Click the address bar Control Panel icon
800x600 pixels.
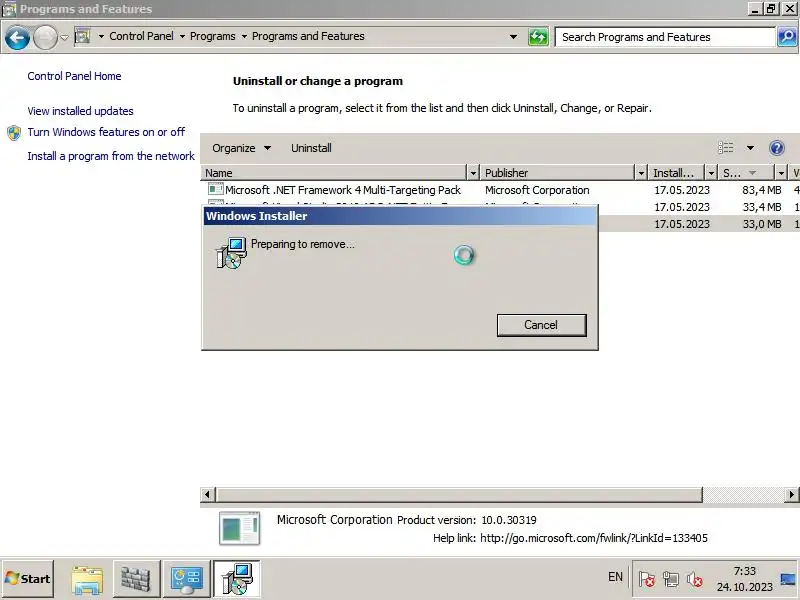click(83, 36)
